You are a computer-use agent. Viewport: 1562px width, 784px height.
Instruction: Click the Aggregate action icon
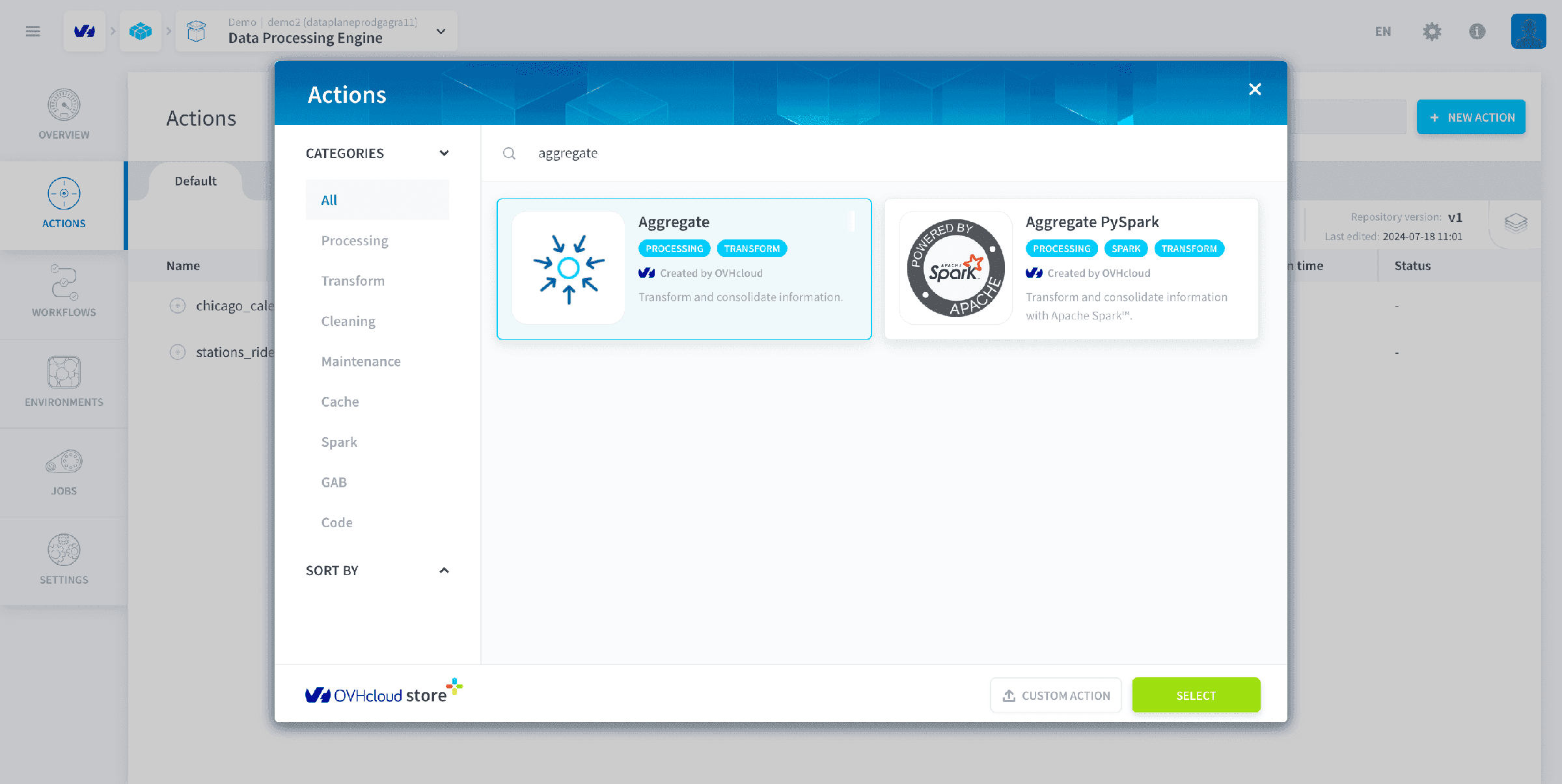(x=569, y=268)
